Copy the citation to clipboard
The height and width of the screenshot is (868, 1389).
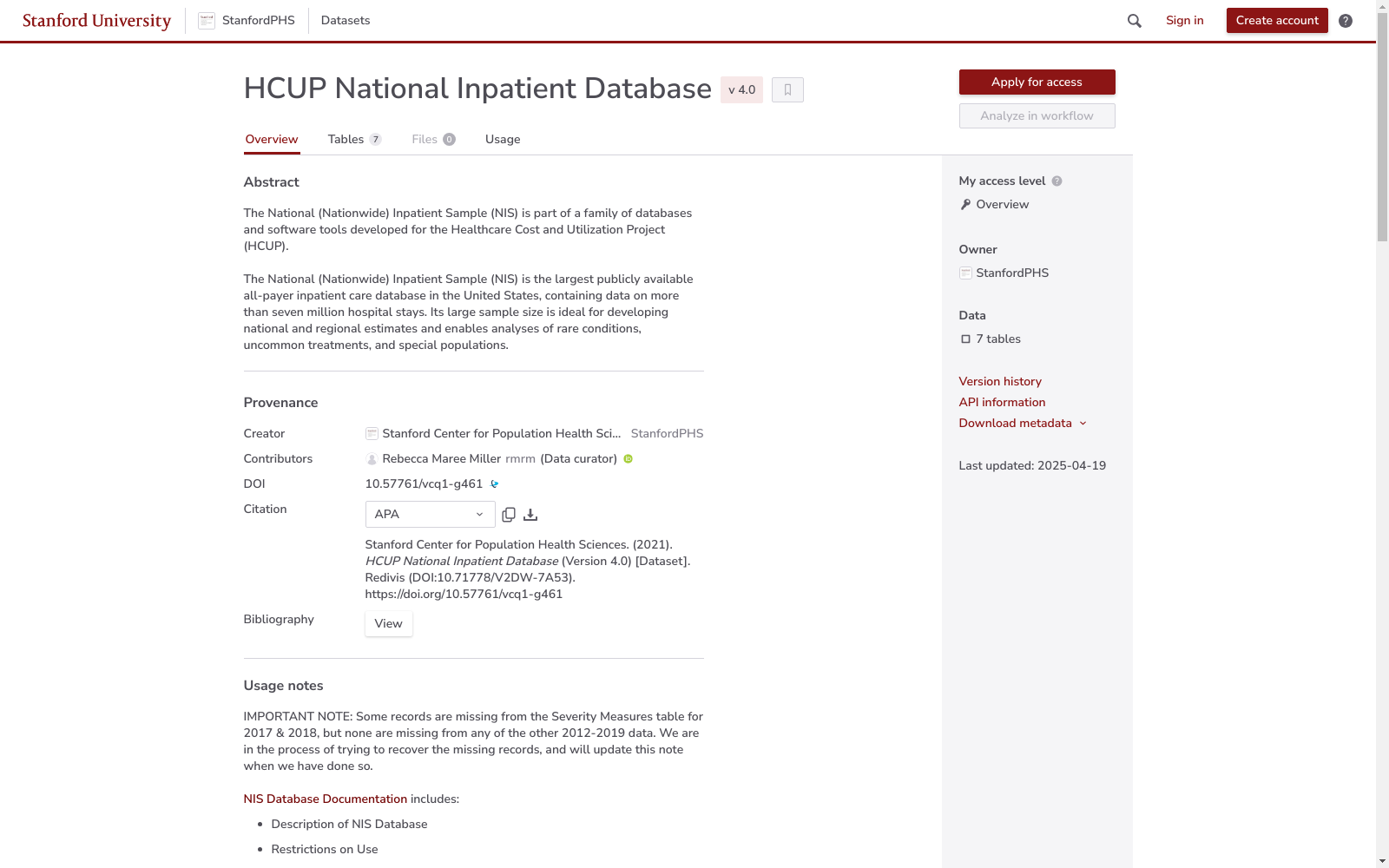[x=509, y=515]
